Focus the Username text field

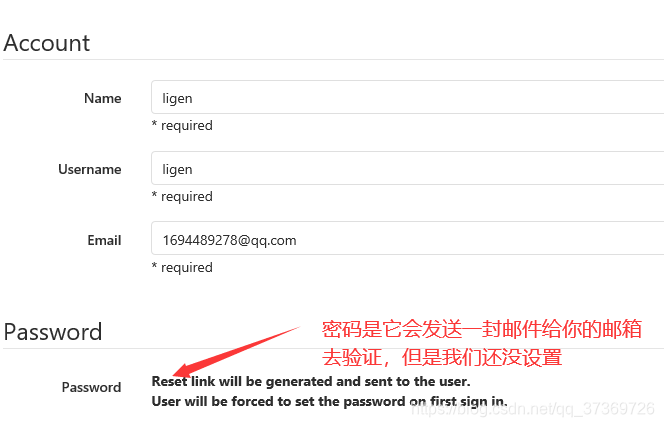coord(407,168)
